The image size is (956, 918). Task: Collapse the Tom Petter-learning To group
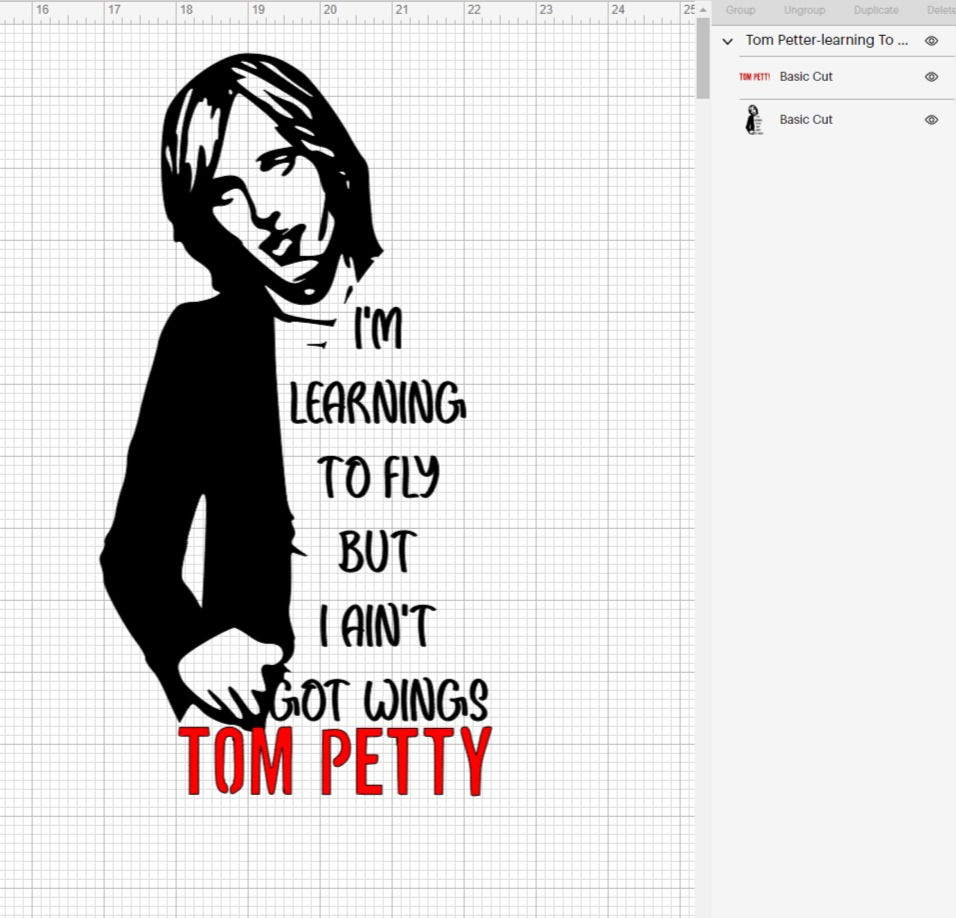727,41
